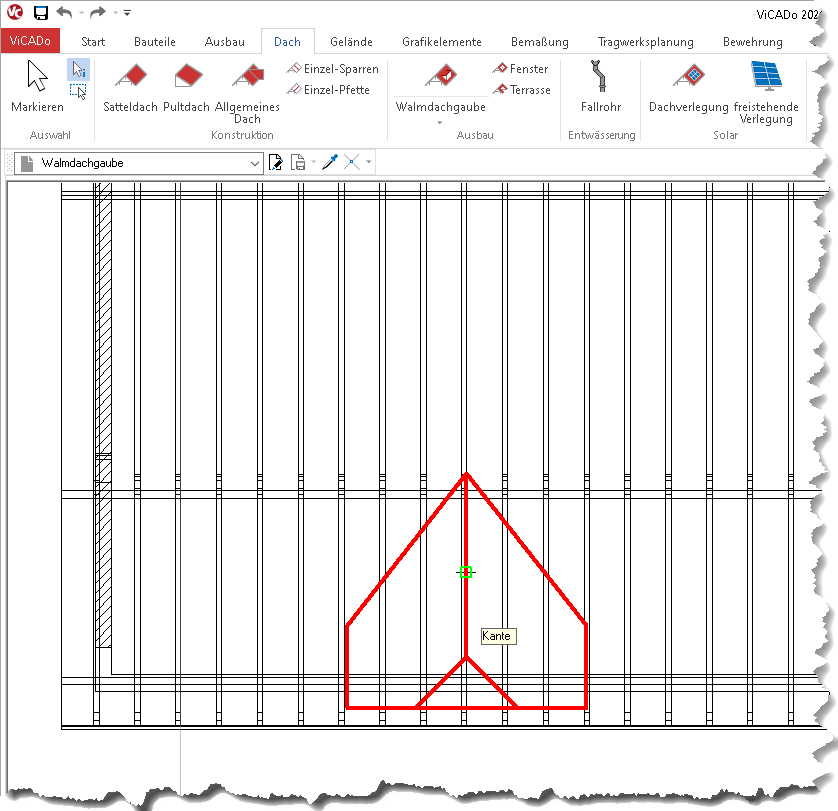Open the dropdown beside crossed lines icon
838x811 pixels.
(368, 162)
